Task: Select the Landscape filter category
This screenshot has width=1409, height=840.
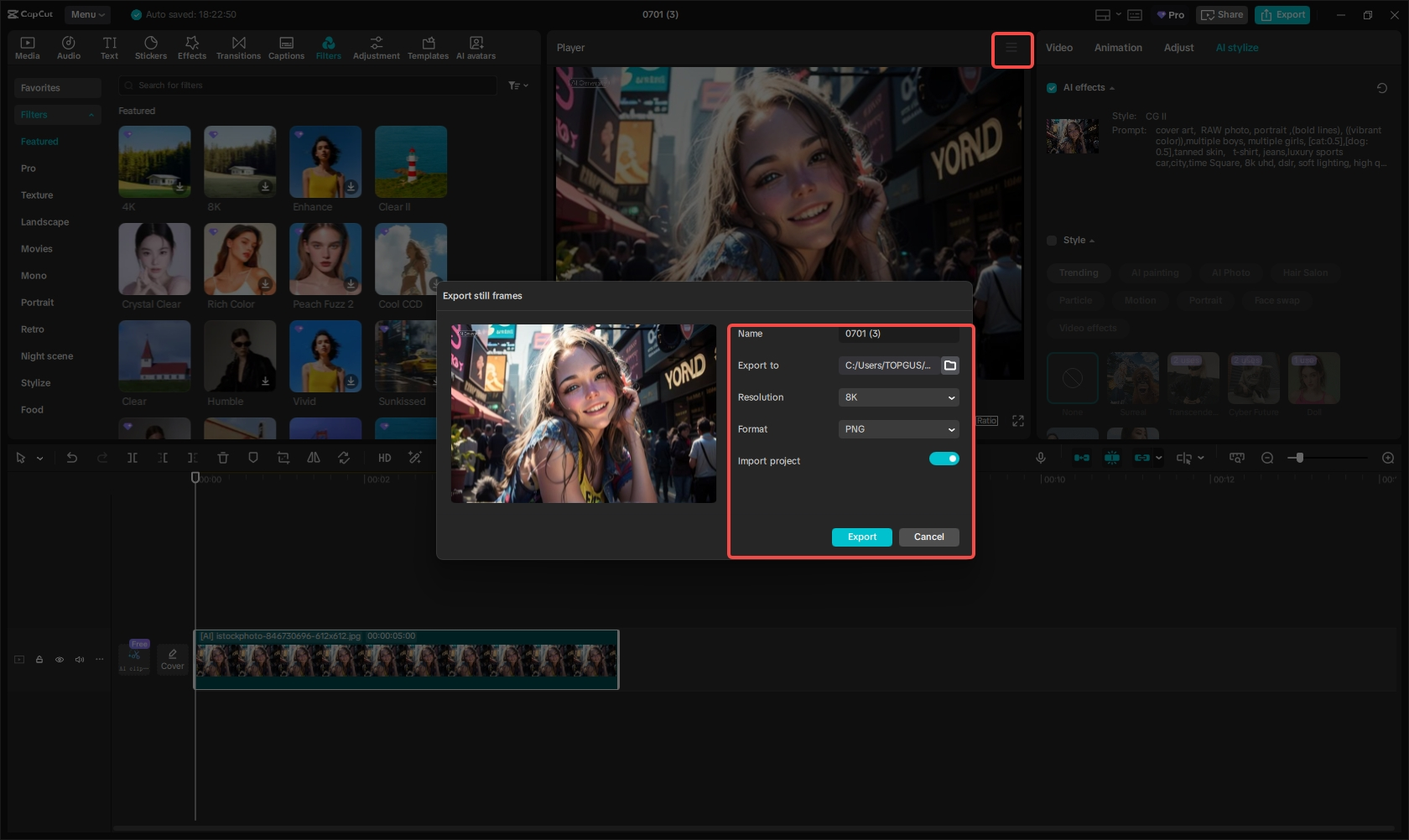Action: click(45, 222)
